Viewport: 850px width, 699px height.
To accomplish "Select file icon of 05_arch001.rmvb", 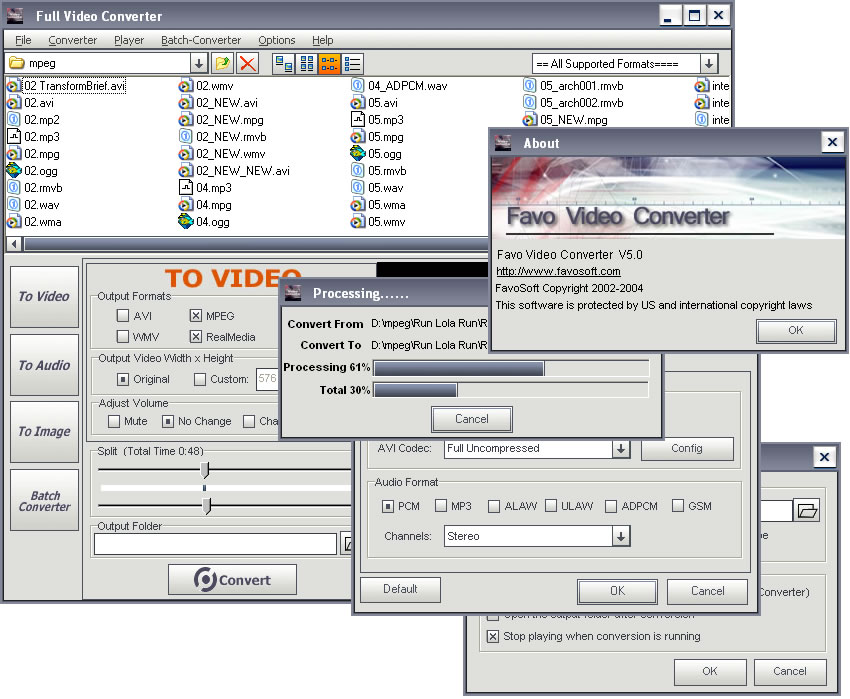I will (530, 85).
